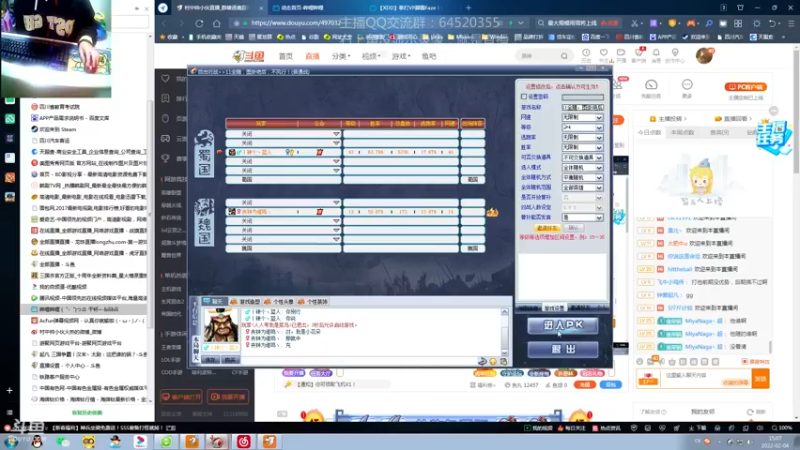Switch to the 个性头像 tab

click(280, 302)
